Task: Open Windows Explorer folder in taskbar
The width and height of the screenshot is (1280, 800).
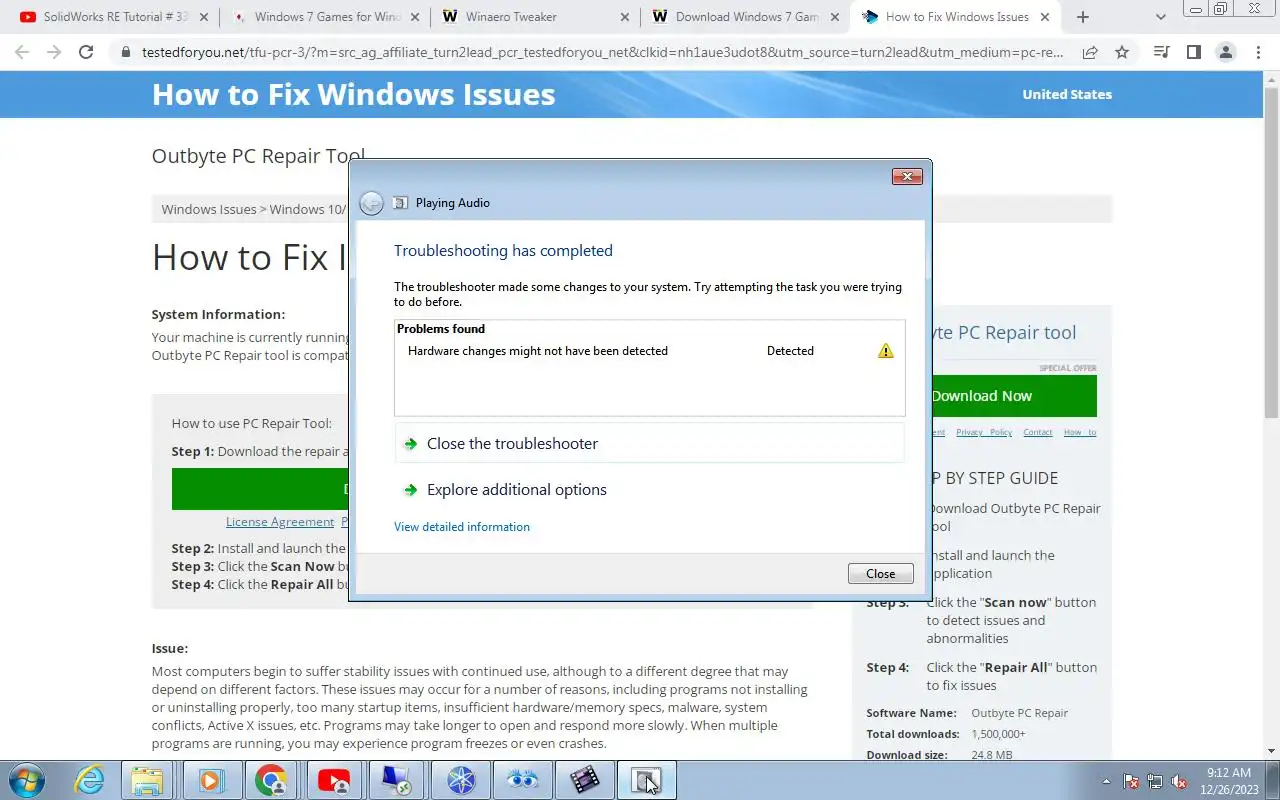Action: tap(148, 780)
